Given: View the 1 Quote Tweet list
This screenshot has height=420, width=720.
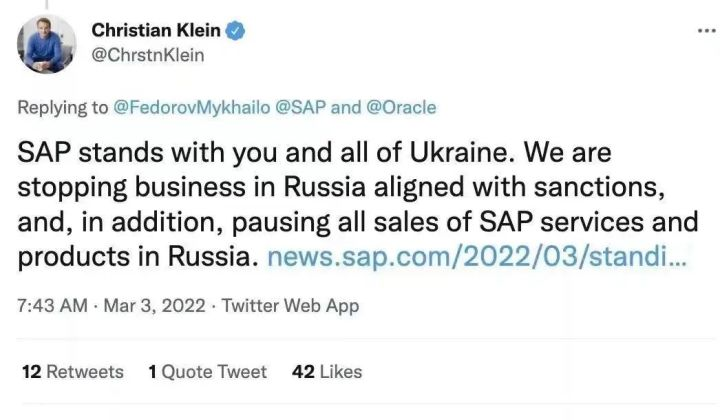Looking at the screenshot, I should (207, 372).
